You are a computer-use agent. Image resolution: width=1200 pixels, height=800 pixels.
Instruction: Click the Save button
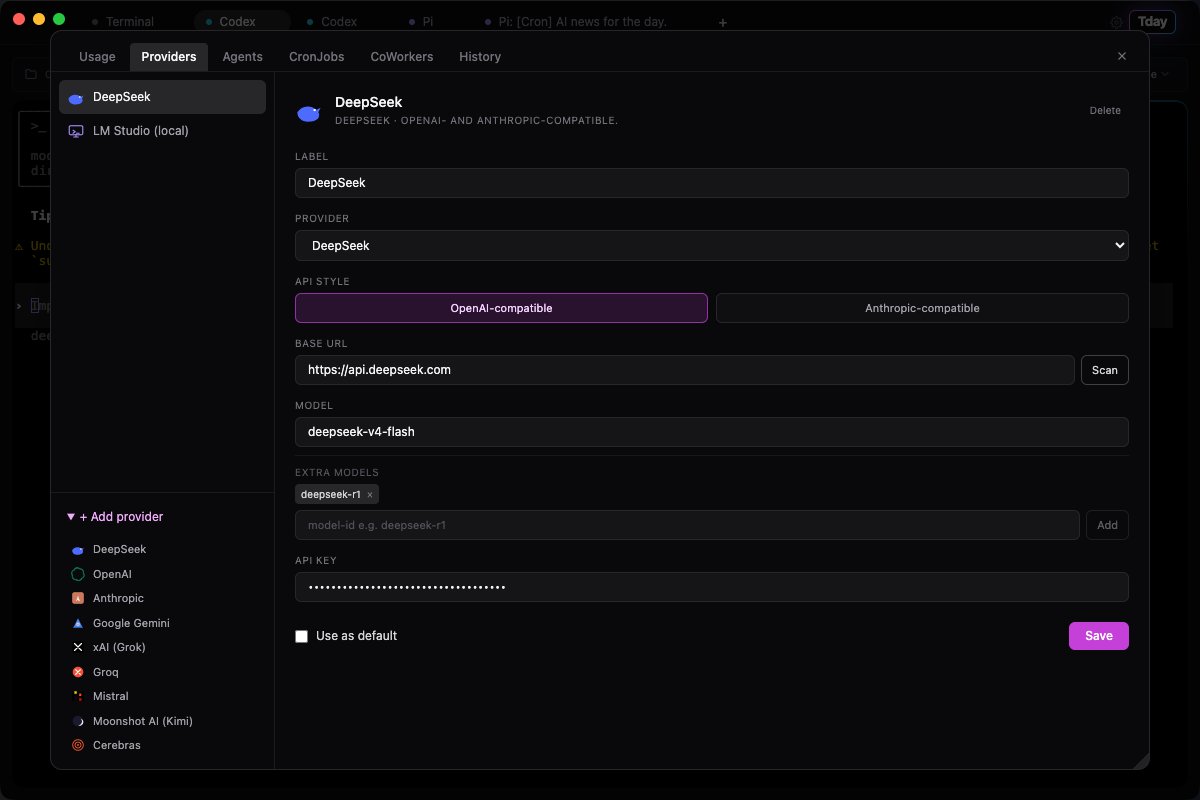point(1099,636)
